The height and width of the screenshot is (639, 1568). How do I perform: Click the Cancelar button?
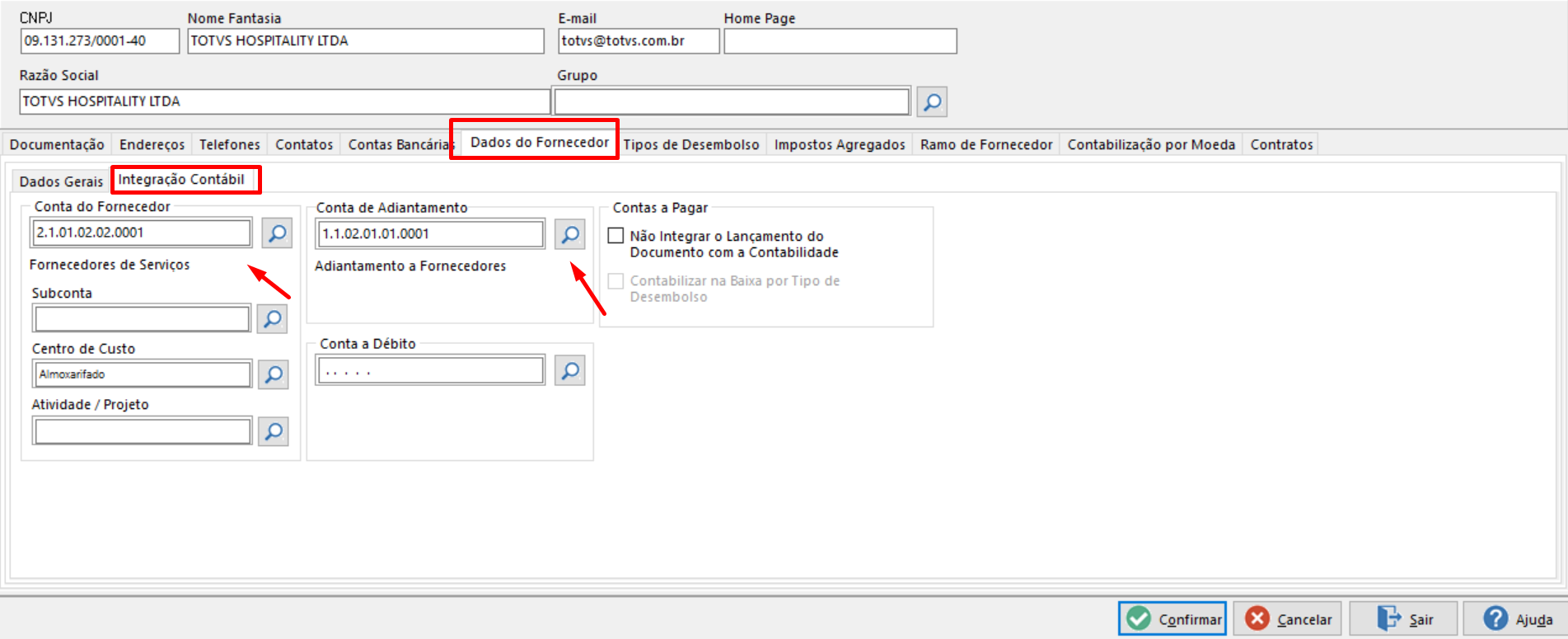(x=1288, y=618)
